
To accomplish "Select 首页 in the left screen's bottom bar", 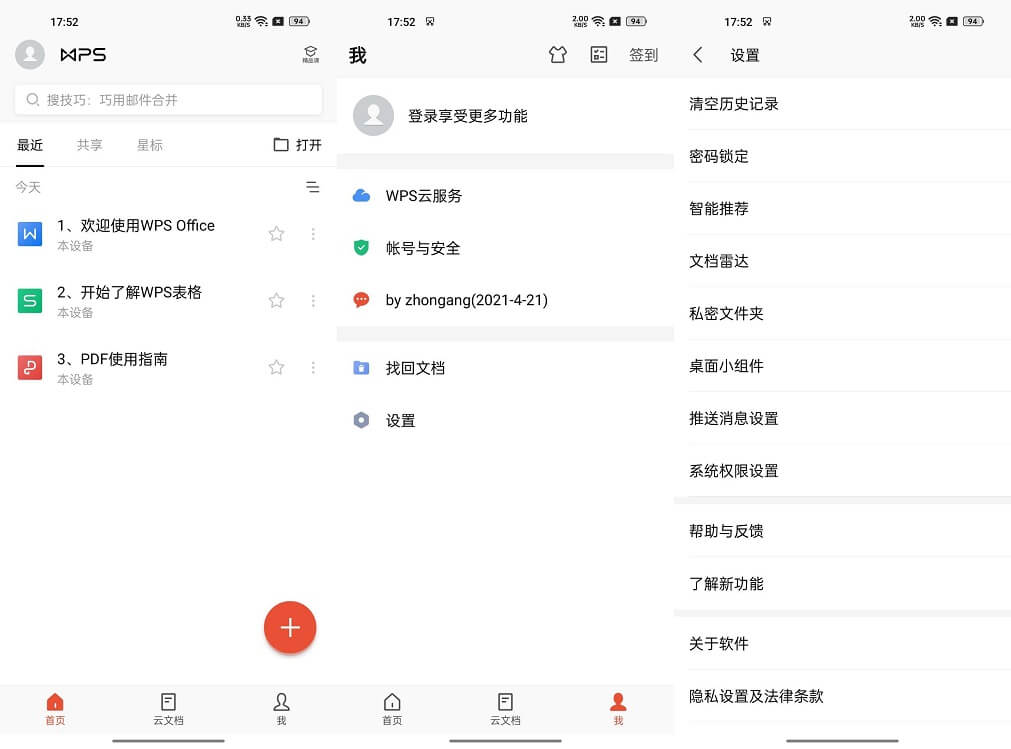I will 55,709.
